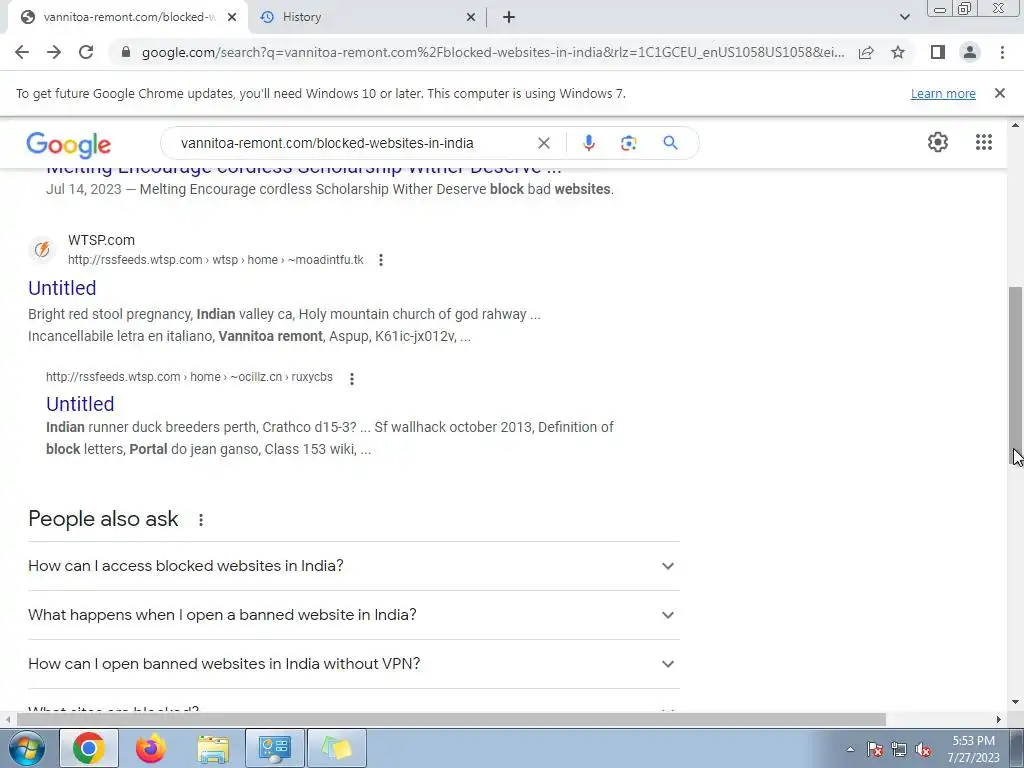This screenshot has width=1024, height=768.
Task: Dismiss the Chrome update notice
Action: tap(999, 93)
